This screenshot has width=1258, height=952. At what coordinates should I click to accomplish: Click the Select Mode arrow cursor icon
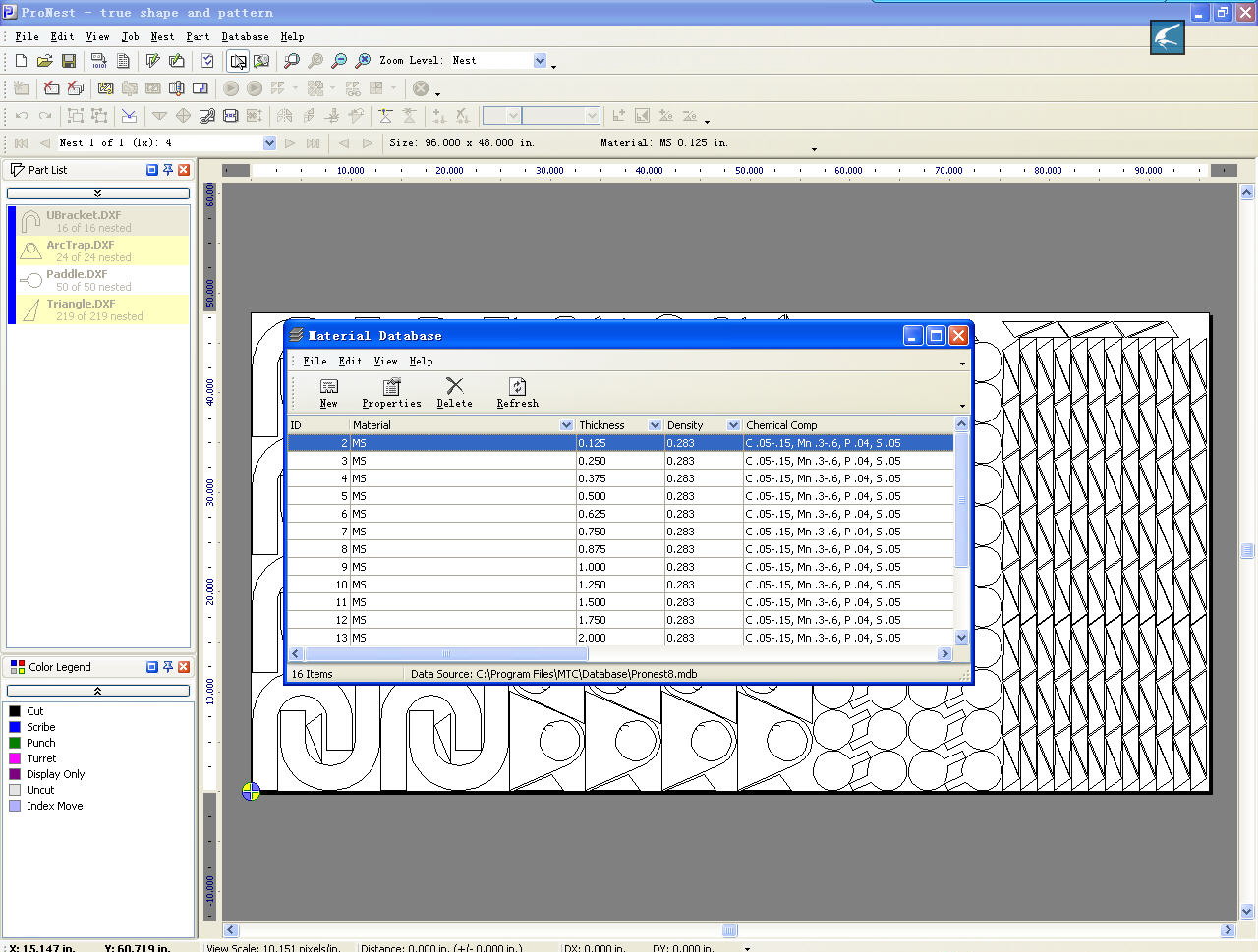tap(238, 61)
